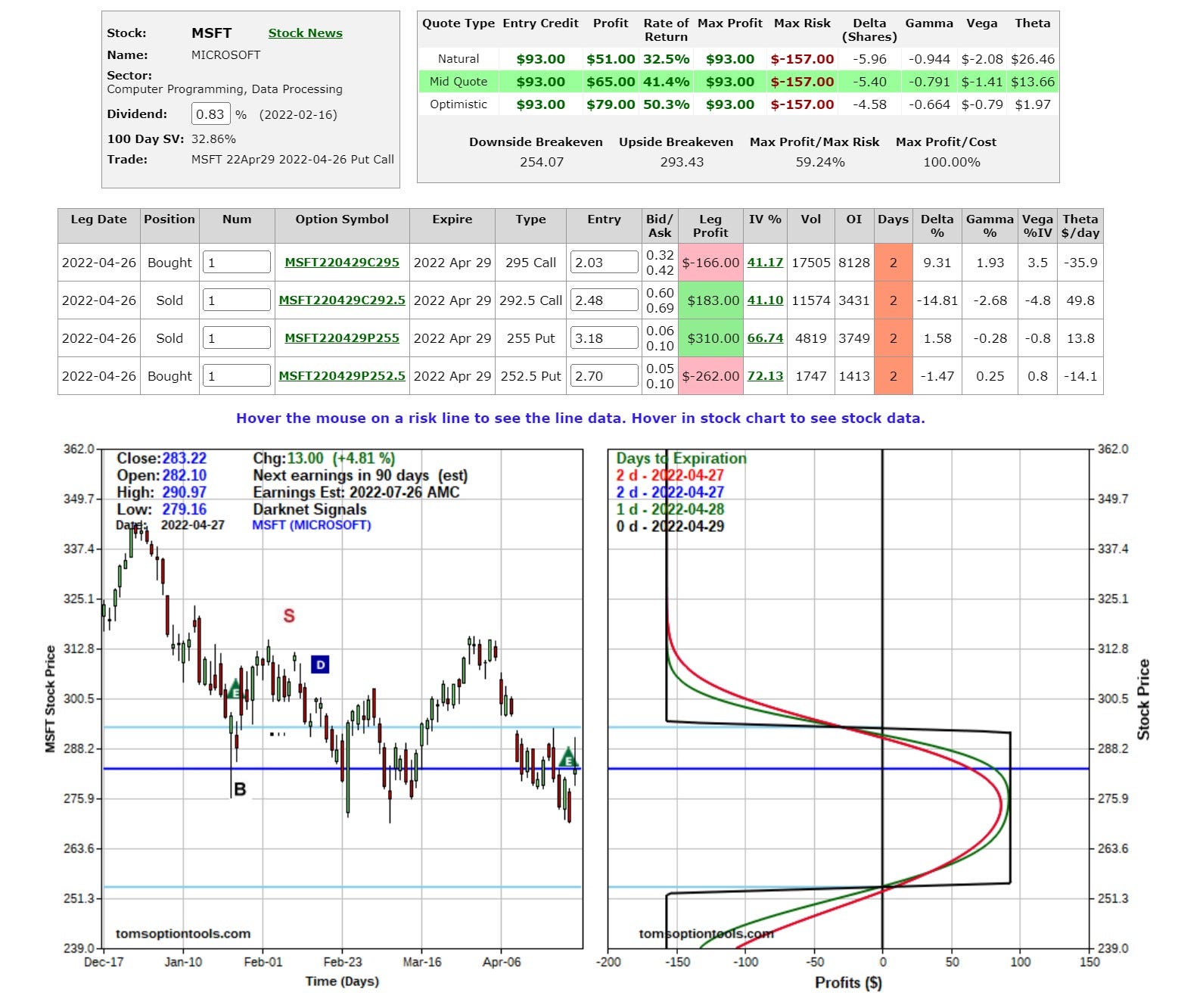The width and height of the screenshot is (1203, 1008).
Task: Click the Mid Quote rate of return 41.4%
Action: (667, 82)
